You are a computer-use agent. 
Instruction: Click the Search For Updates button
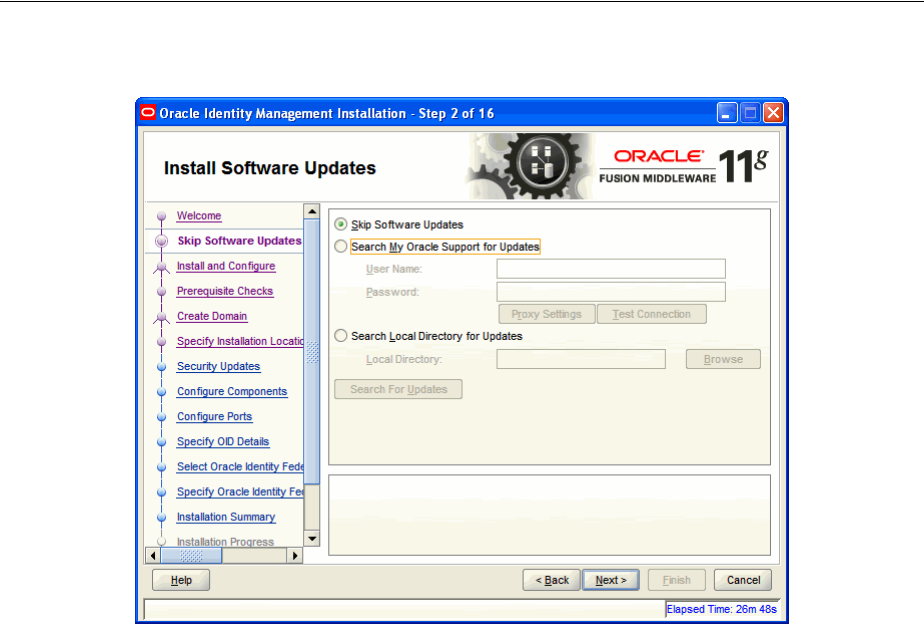point(398,389)
